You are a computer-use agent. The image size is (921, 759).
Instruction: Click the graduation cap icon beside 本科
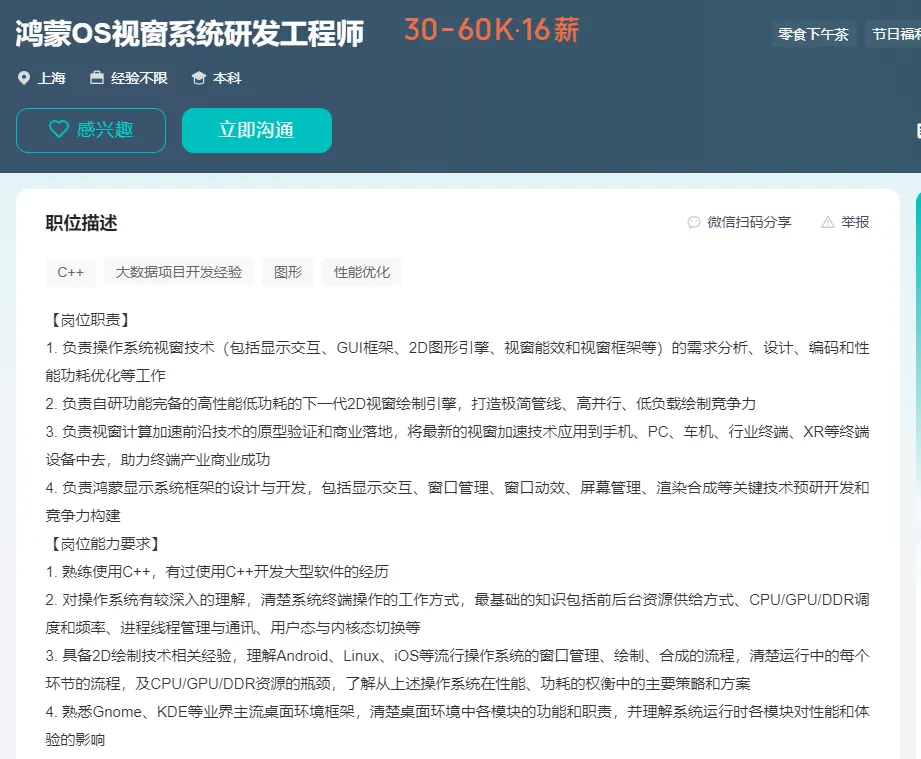click(199, 78)
